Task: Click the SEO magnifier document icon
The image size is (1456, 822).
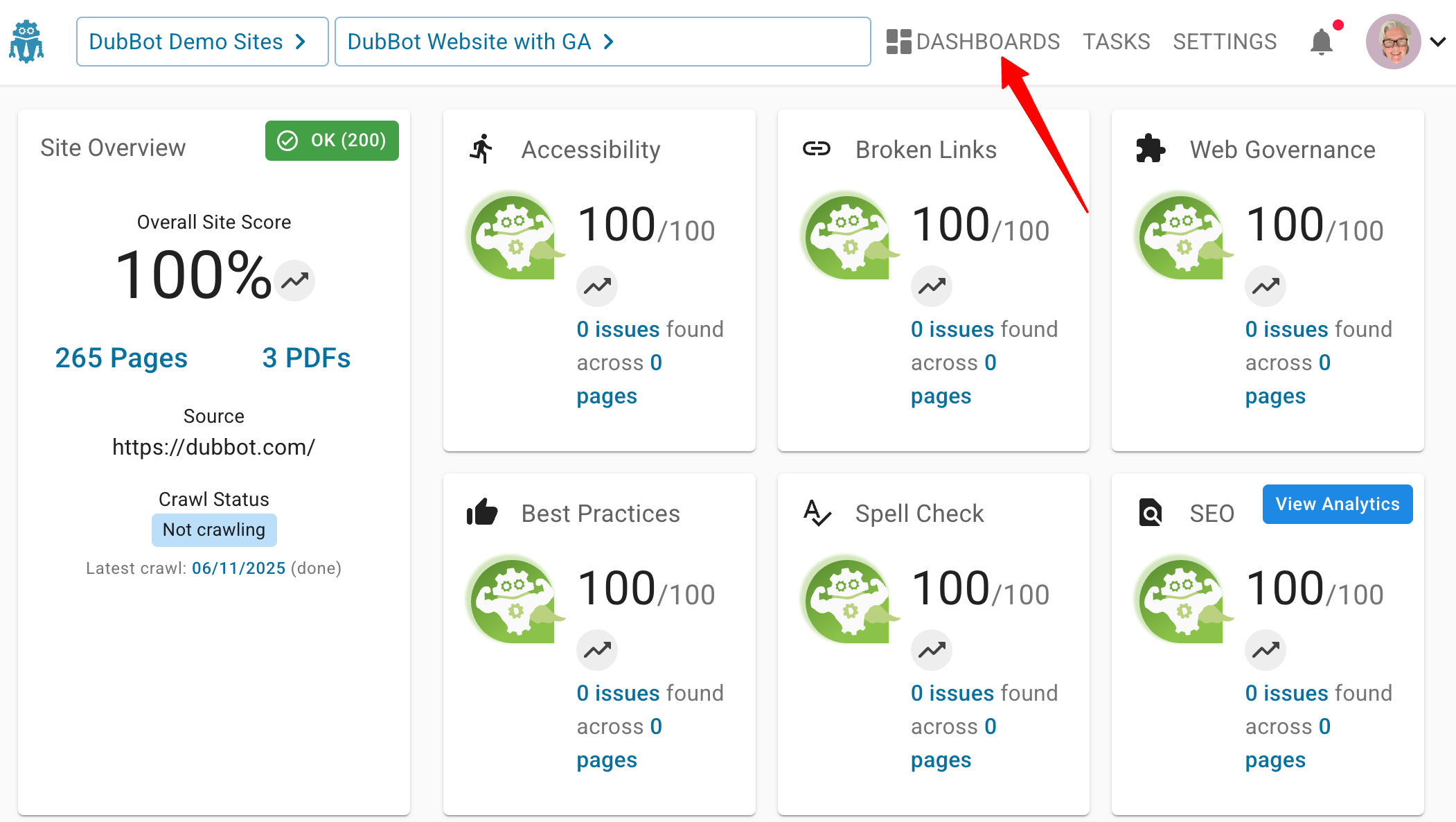Action: click(x=1151, y=513)
